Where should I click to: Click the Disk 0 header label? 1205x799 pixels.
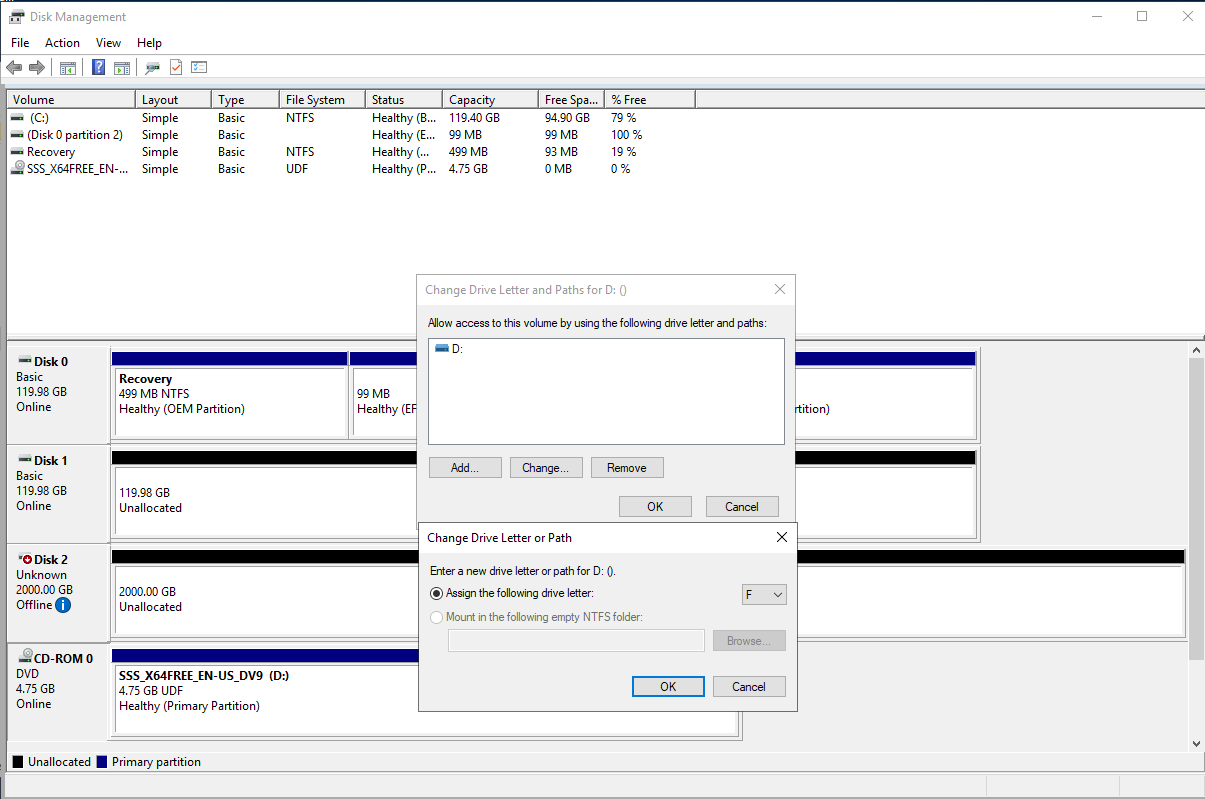click(x=51, y=362)
